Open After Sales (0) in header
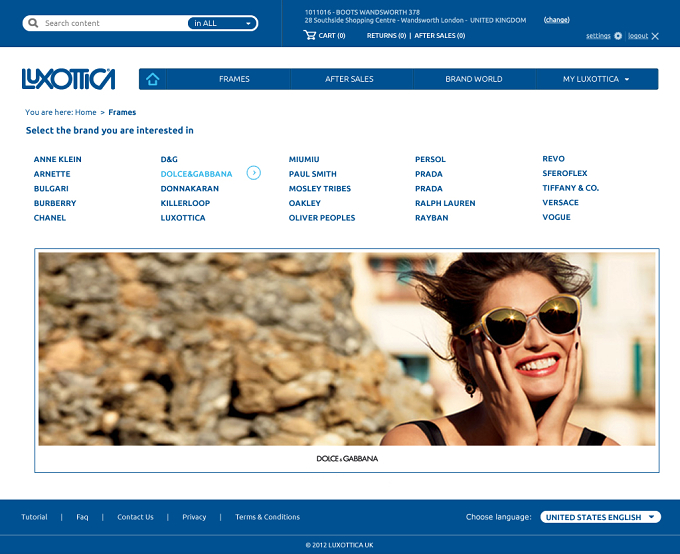 [x=440, y=36]
